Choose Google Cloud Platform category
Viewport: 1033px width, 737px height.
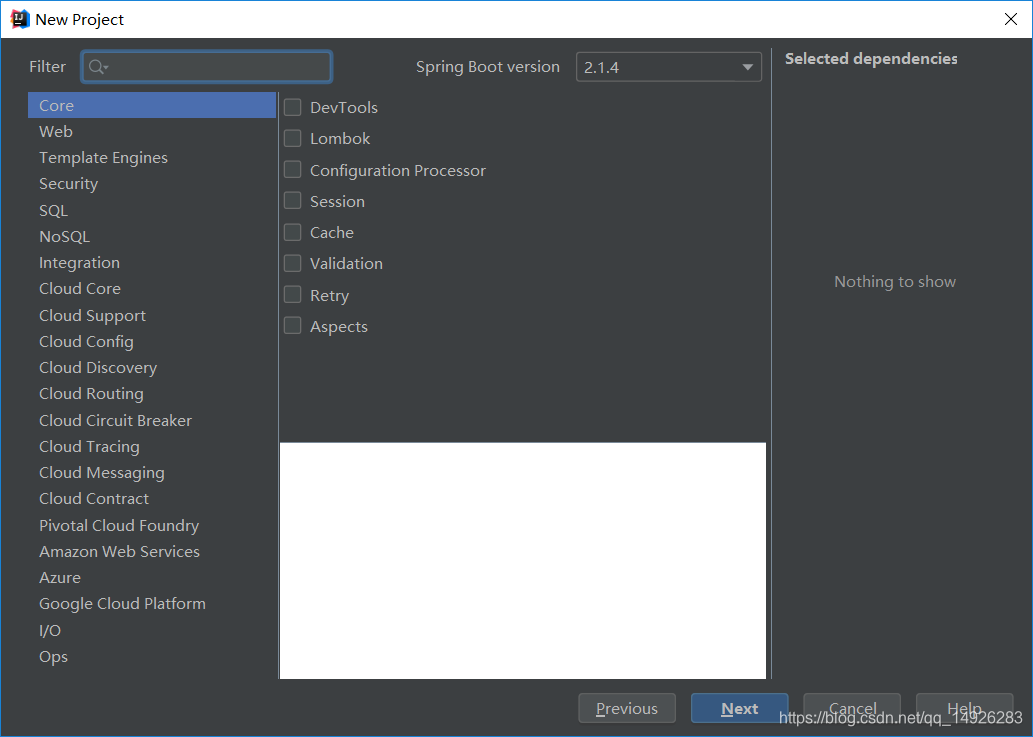coord(152,604)
